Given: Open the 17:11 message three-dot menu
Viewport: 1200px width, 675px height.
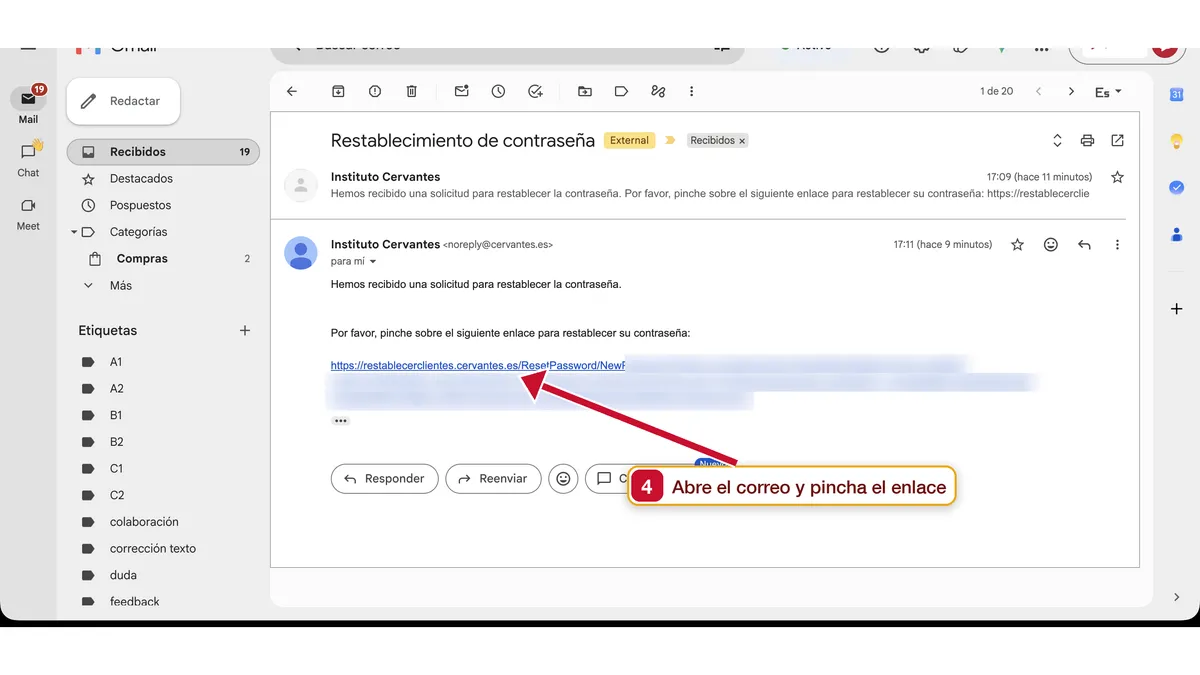Looking at the screenshot, I should point(1117,244).
